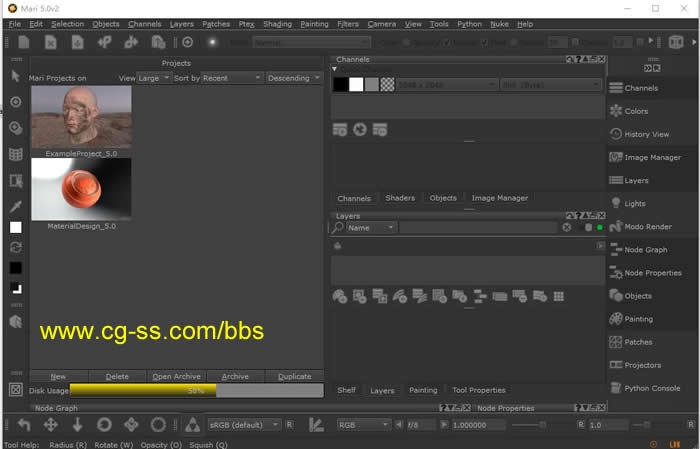Image resolution: width=700 pixels, height=449 pixels.
Task: Expand the View size Large dropdown
Action: click(153, 78)
